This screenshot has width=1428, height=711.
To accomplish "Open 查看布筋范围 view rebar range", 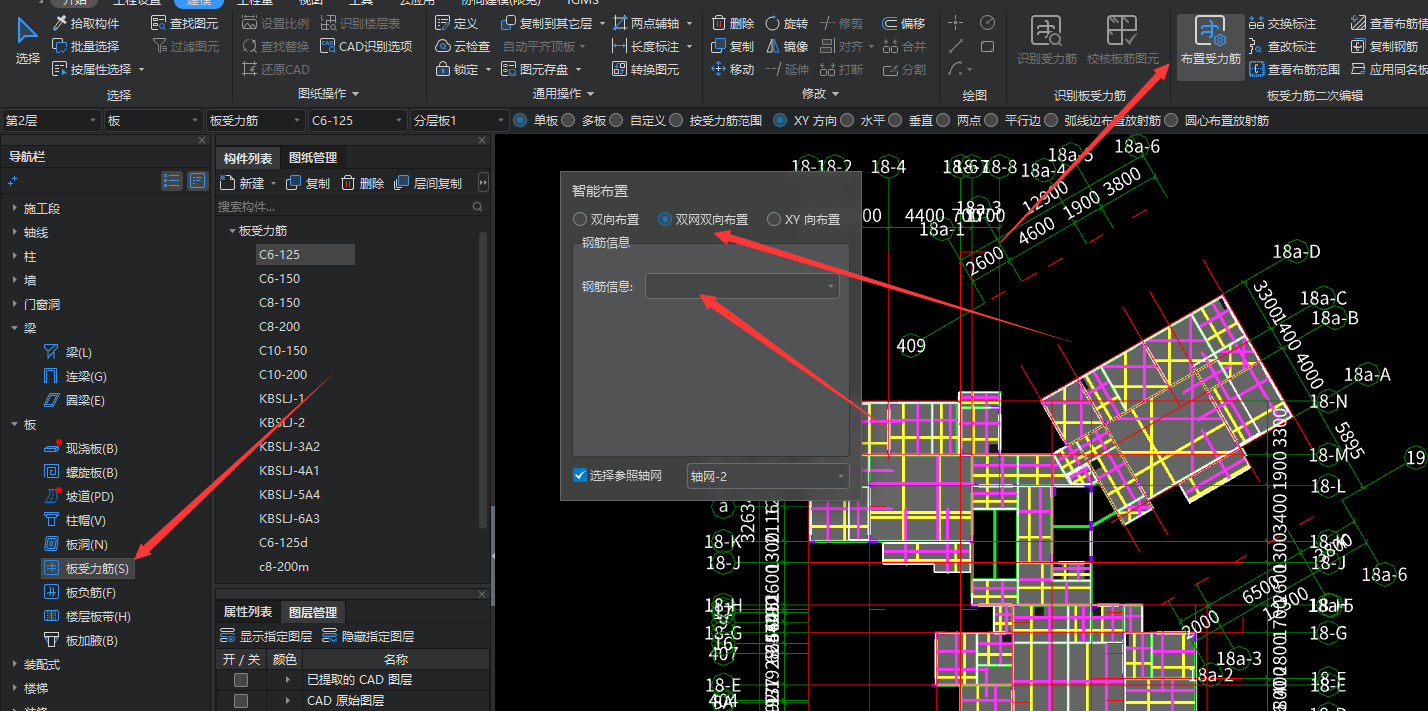I will [x=1295, y=69].
